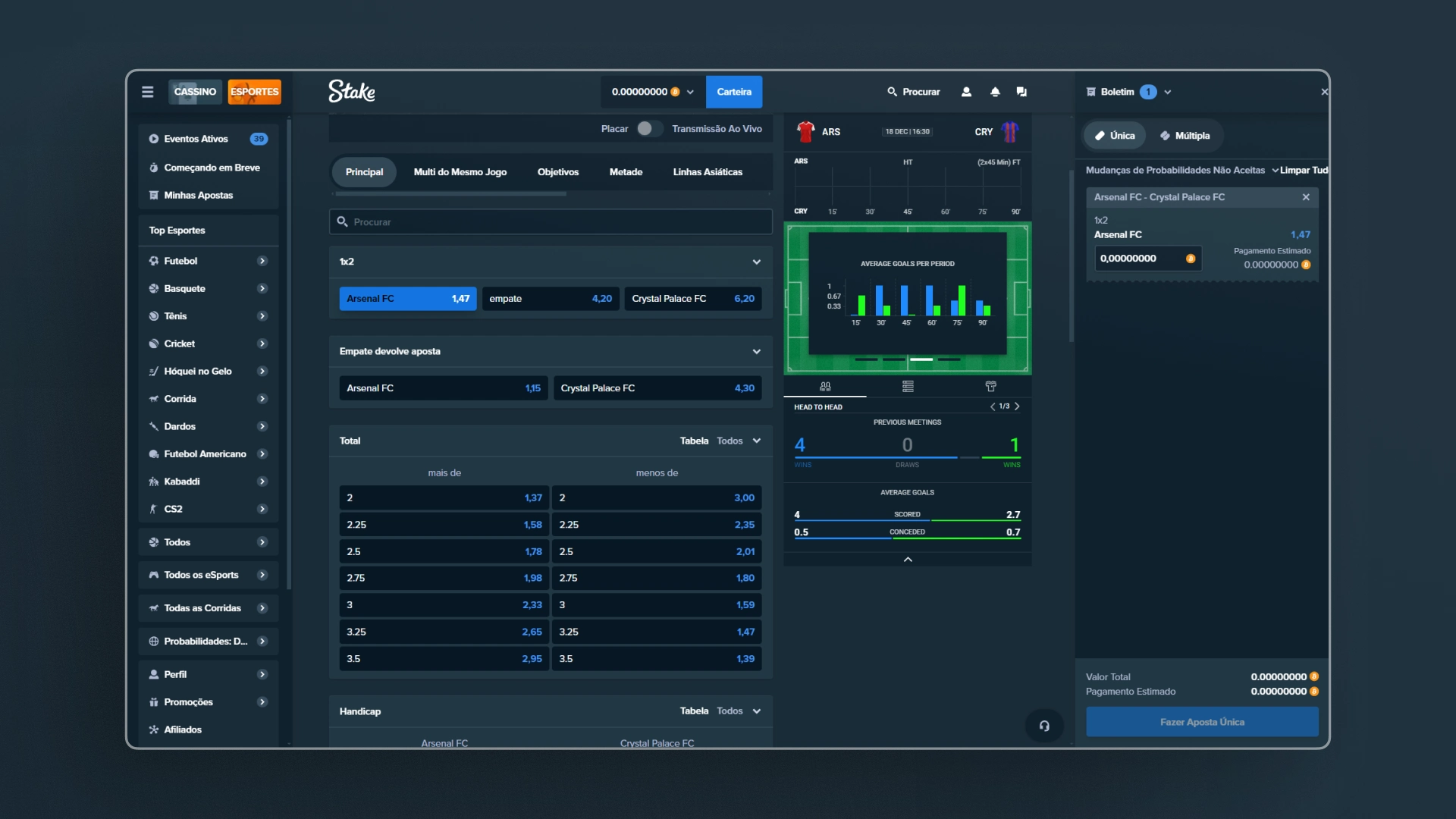The height and width of the screenshot is (819, 1456).
Task: Click Fazer Aposta Única button
Action: click(1201, 722)
